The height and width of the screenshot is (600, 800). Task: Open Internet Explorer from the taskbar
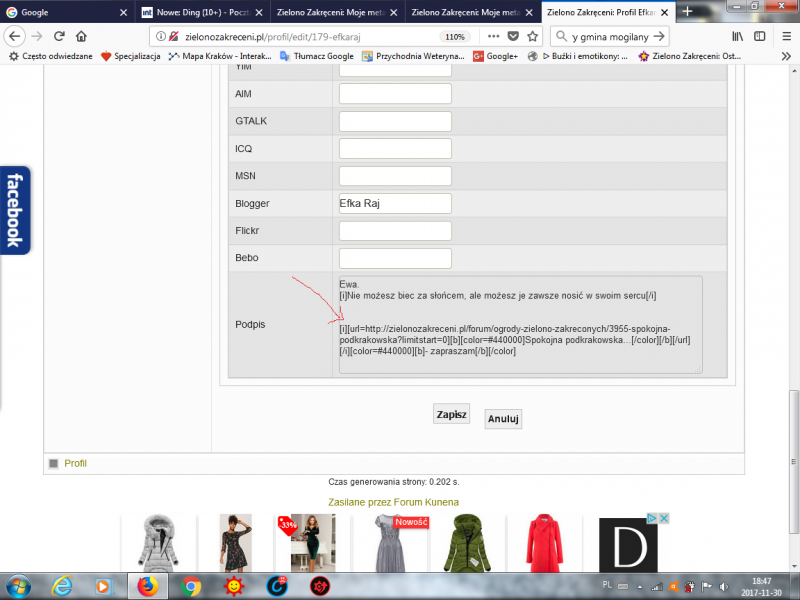point(61,586)
